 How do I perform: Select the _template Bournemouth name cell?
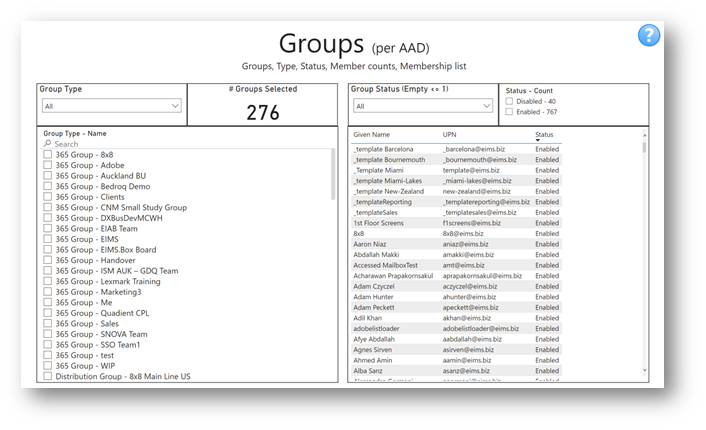tap(389, 159)
